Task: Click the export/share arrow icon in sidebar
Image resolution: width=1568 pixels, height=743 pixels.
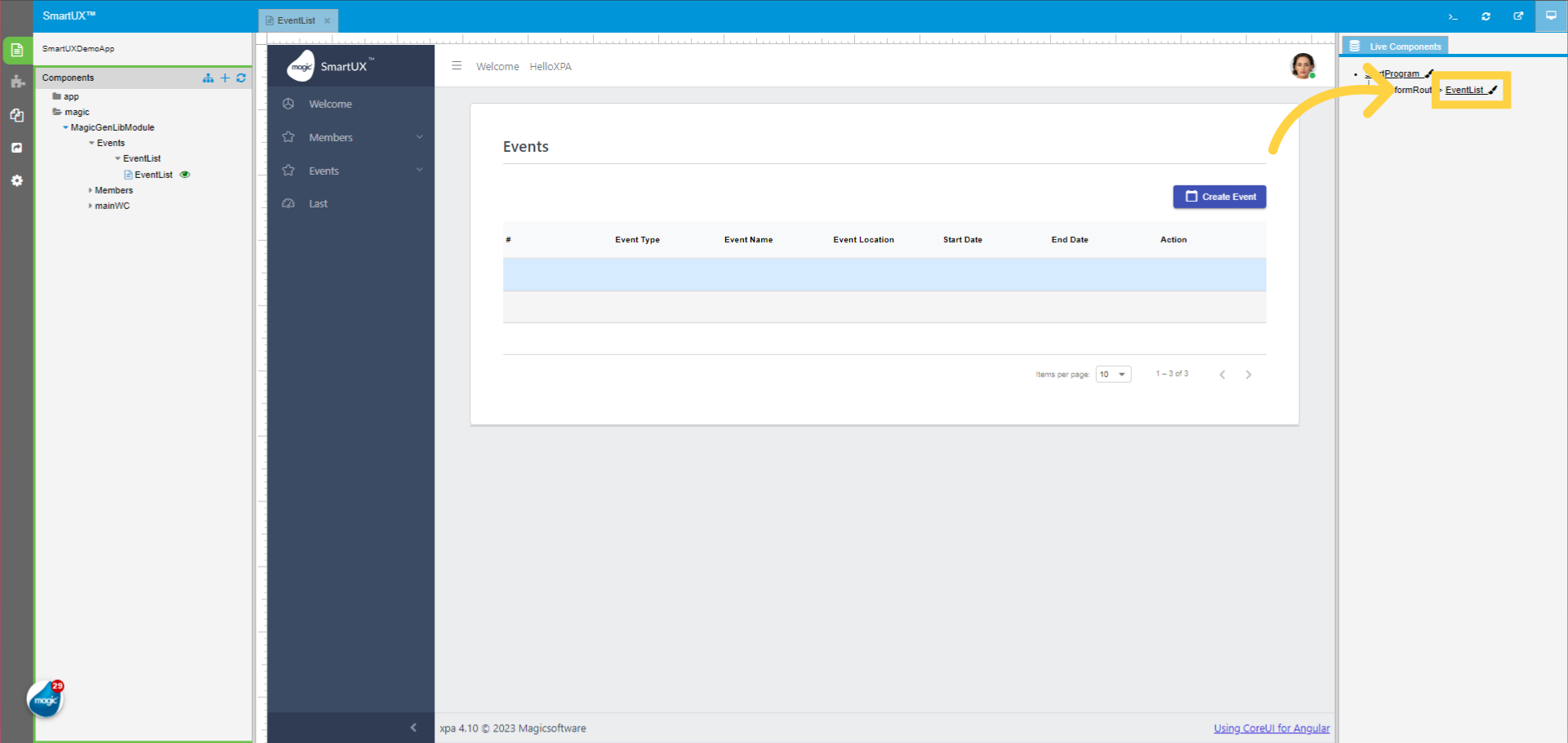Action: click(x=17, y=147)
